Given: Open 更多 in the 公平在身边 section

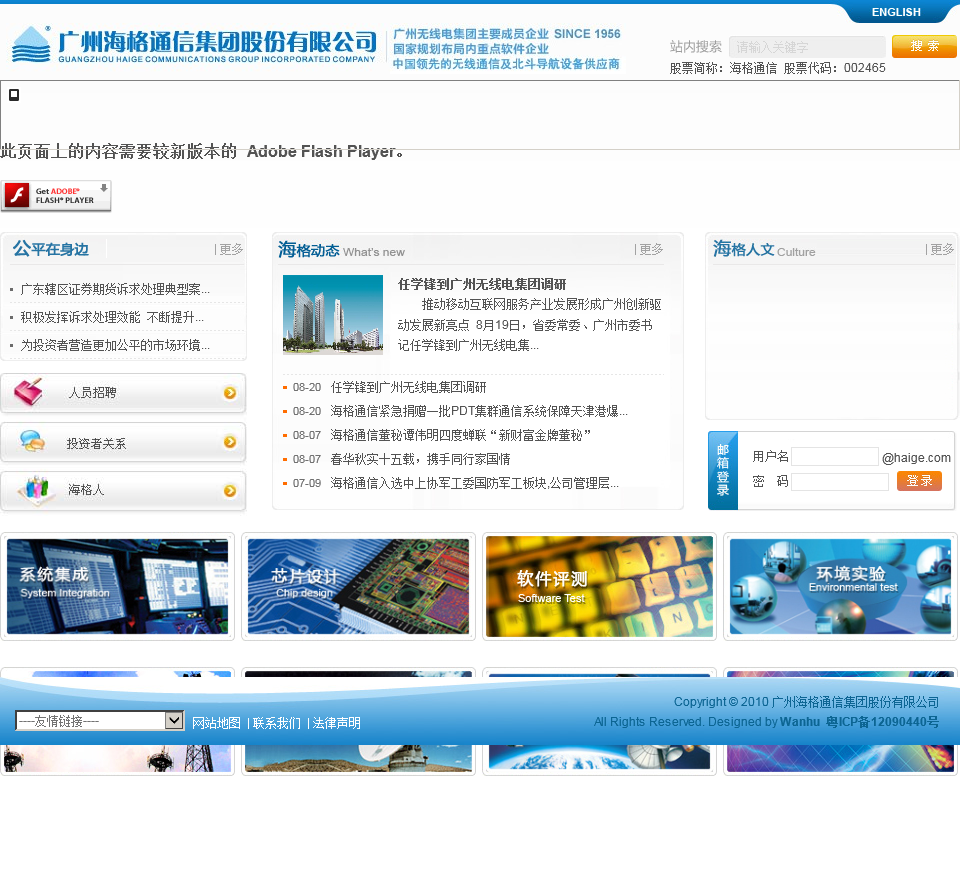Looking at the screenshot, I should pyautogui.click(x=229, y=249).
